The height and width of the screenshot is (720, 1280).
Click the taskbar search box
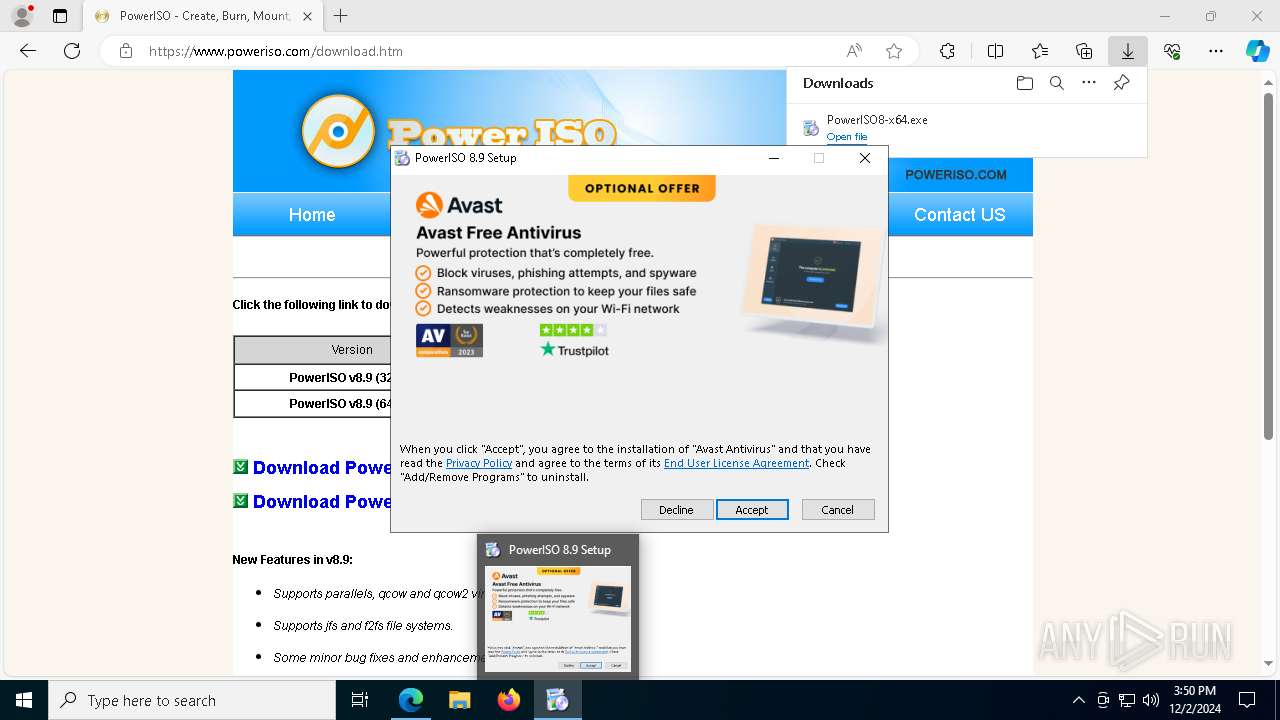click(192, 700)
